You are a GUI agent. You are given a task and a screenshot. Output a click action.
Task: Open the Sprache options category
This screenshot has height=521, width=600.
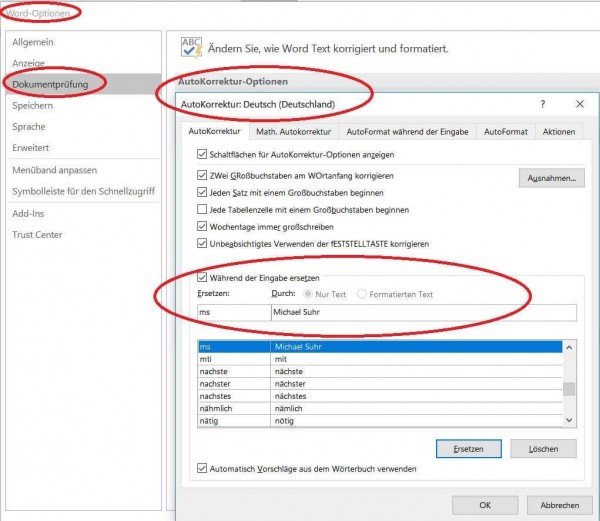[29, 127]
